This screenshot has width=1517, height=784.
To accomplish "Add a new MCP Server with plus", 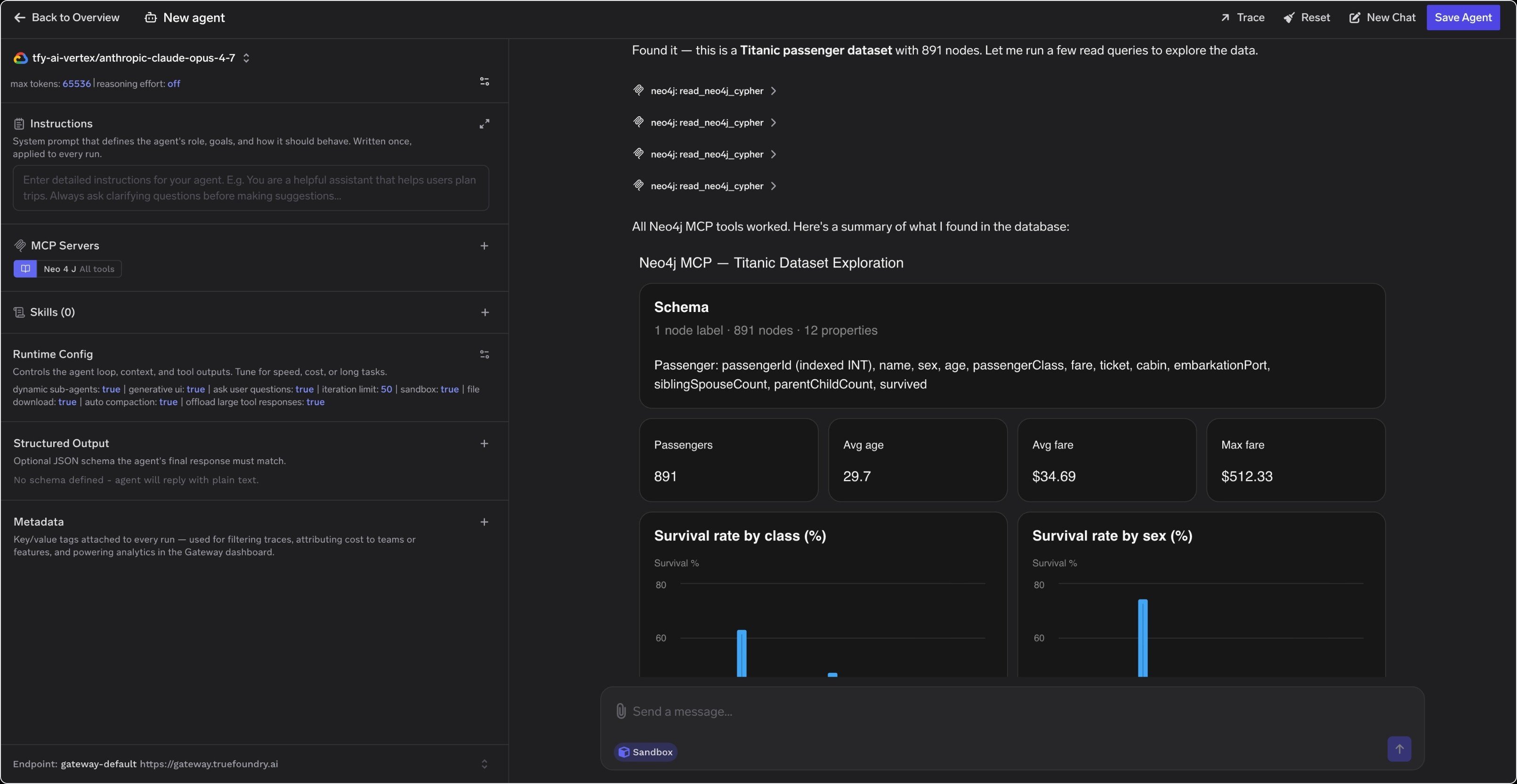I will click(484, 246).
